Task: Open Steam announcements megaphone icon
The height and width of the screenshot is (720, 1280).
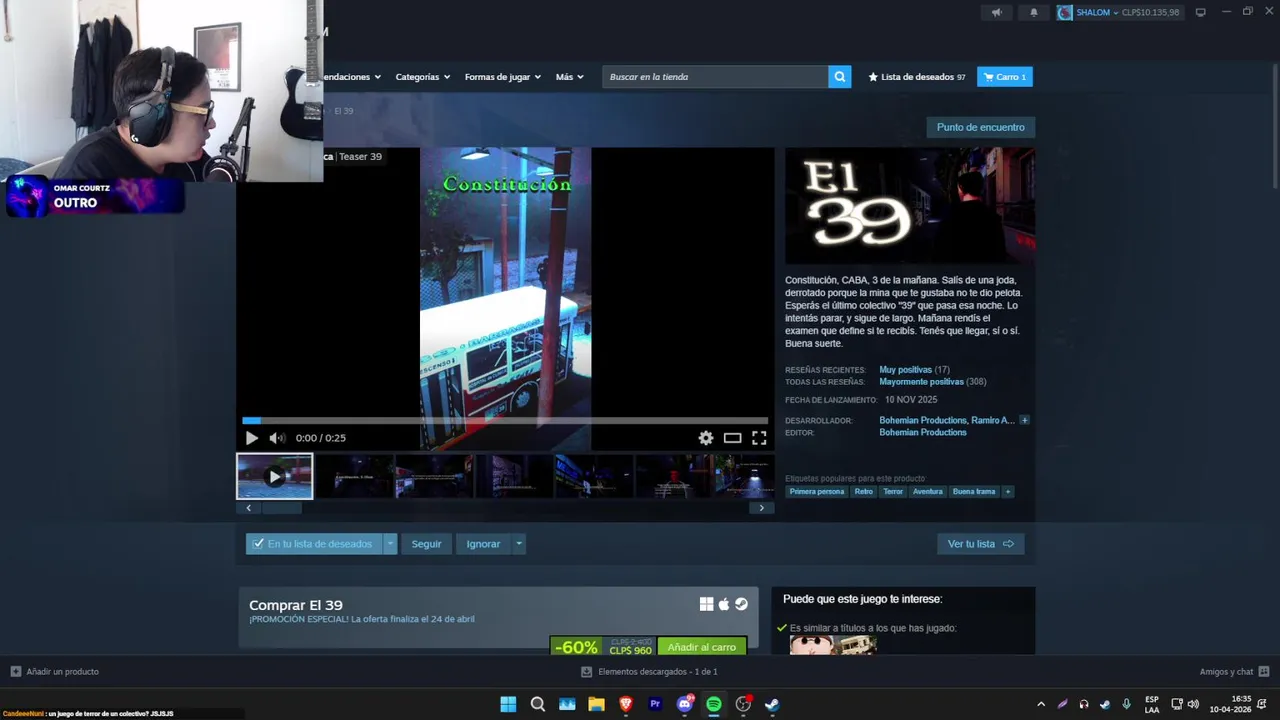Action: coord(996,12)
